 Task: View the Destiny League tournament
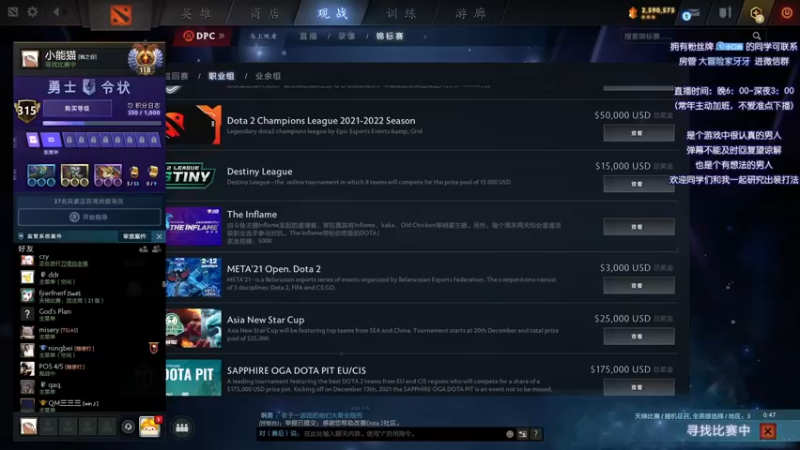[x=639, y=184]
